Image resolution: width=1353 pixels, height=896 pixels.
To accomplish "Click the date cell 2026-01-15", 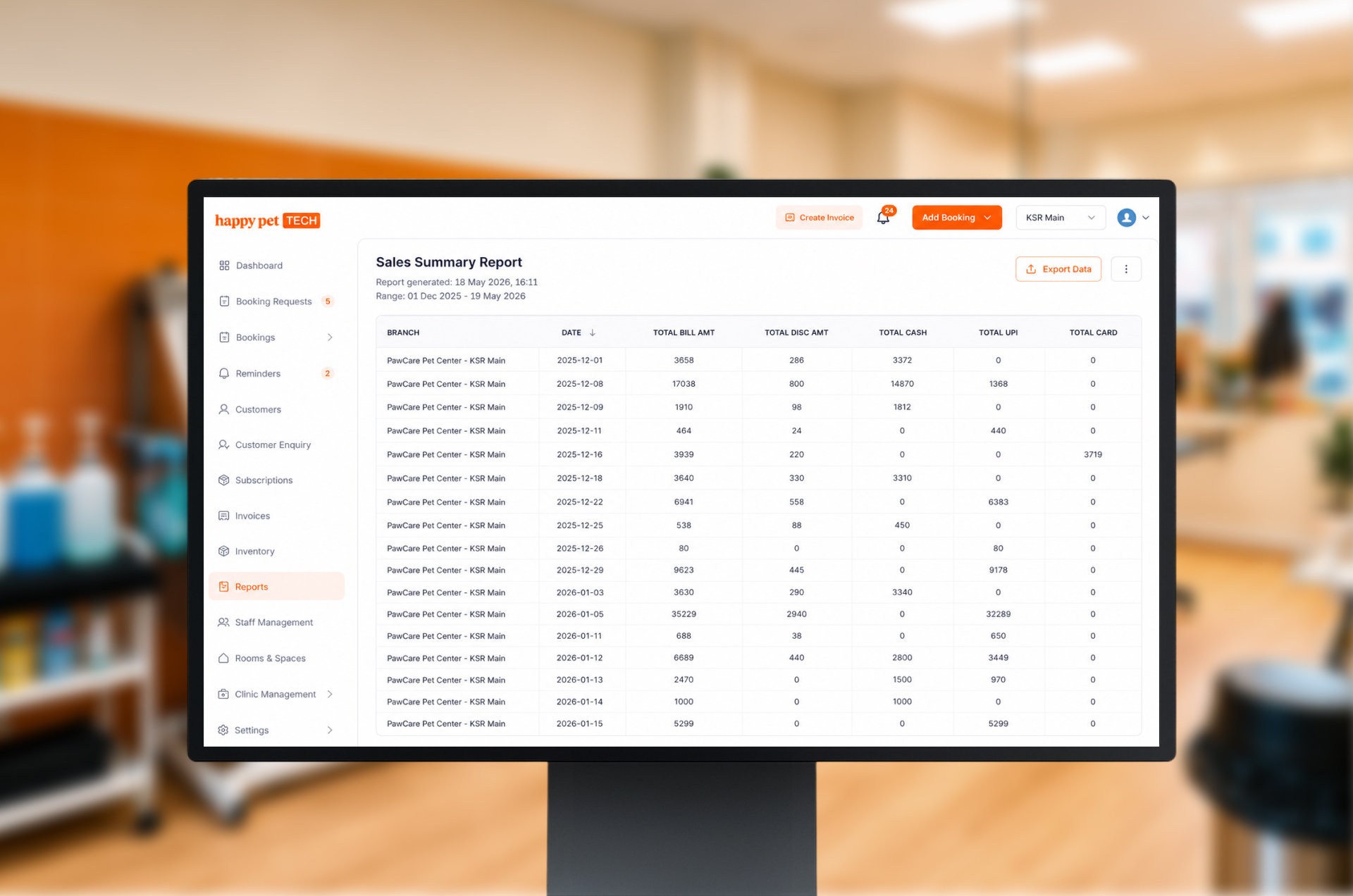I will tap(580, 723).
